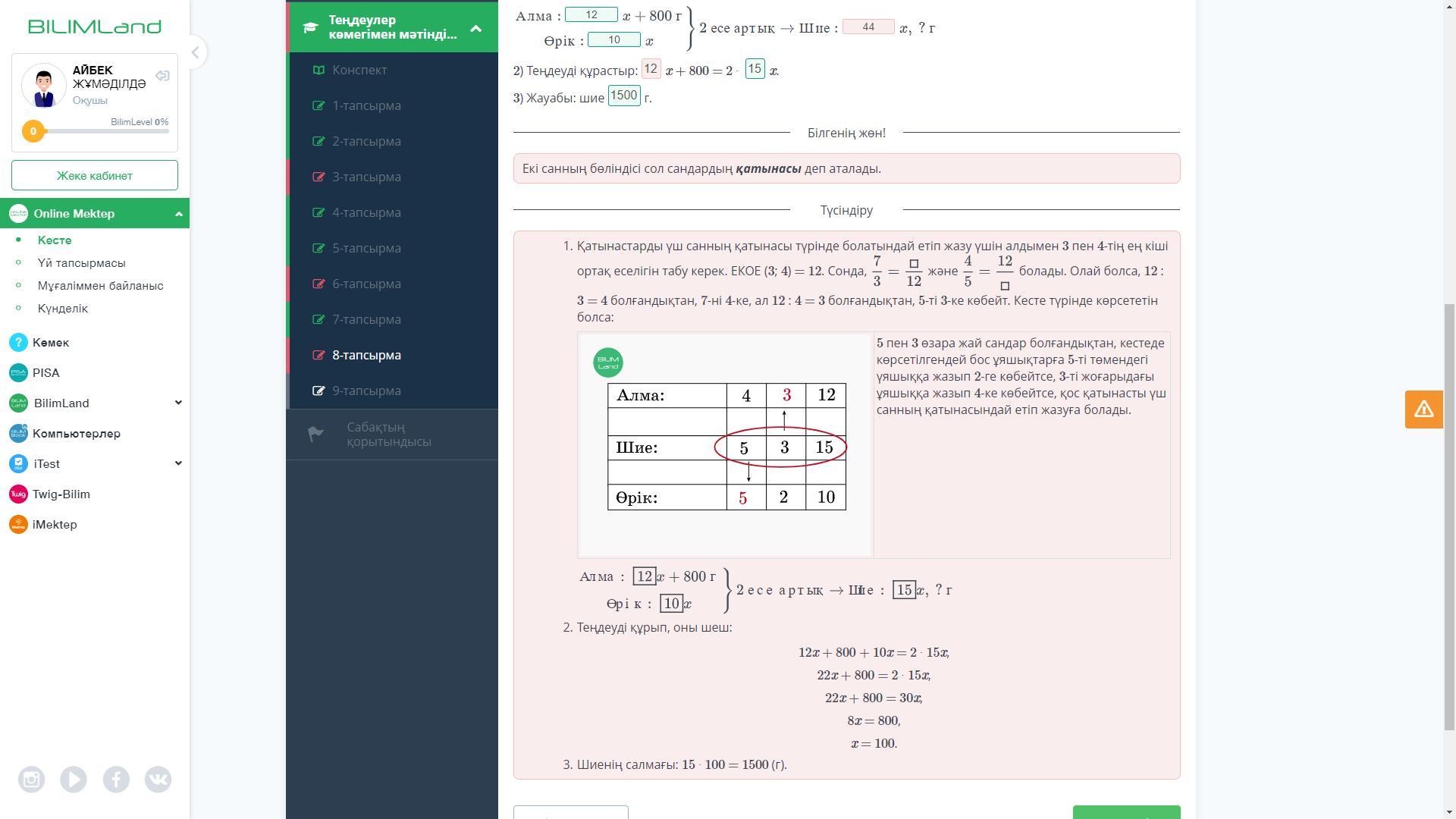Open the YouTube play icon link
The image size is (1456, 819).
tap(74, 780)
